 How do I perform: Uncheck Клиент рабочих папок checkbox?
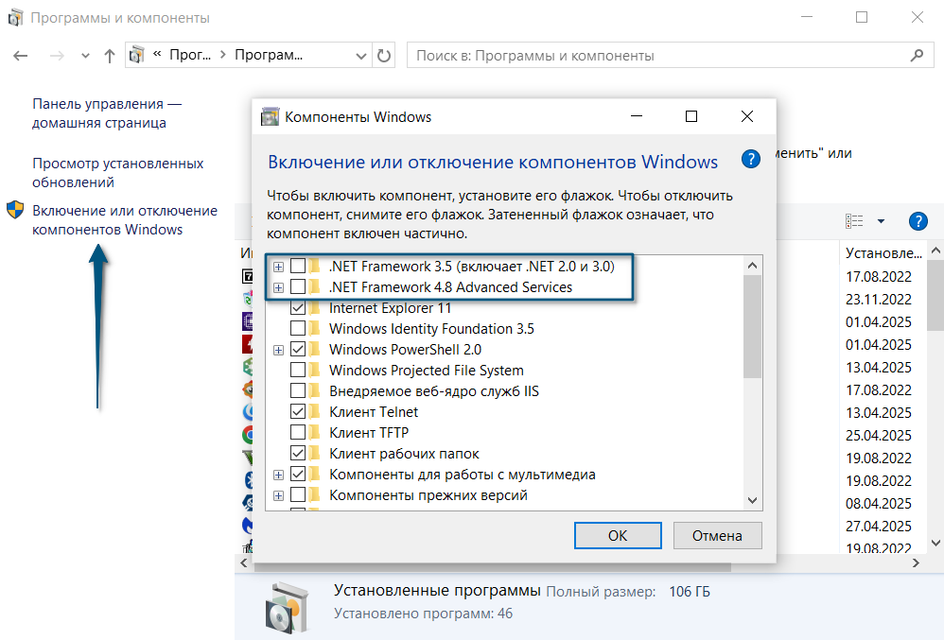coord(297,453)
